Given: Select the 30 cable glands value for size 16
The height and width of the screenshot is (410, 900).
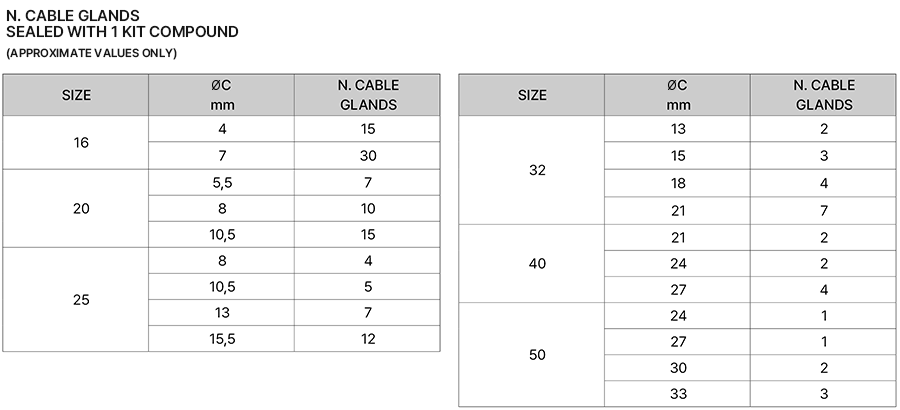Looking at the screenshot, I should click(x=368, y=156).
